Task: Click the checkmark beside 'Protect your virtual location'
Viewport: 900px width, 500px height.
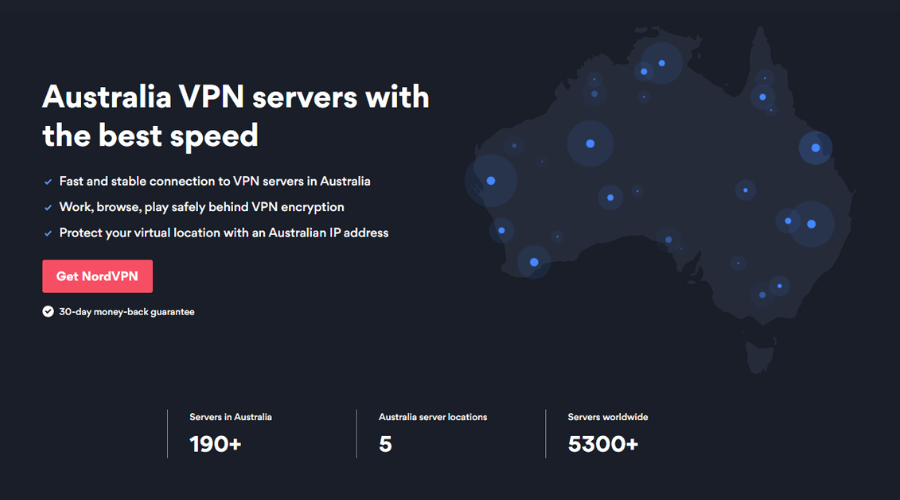Action: tap(48, 234)
